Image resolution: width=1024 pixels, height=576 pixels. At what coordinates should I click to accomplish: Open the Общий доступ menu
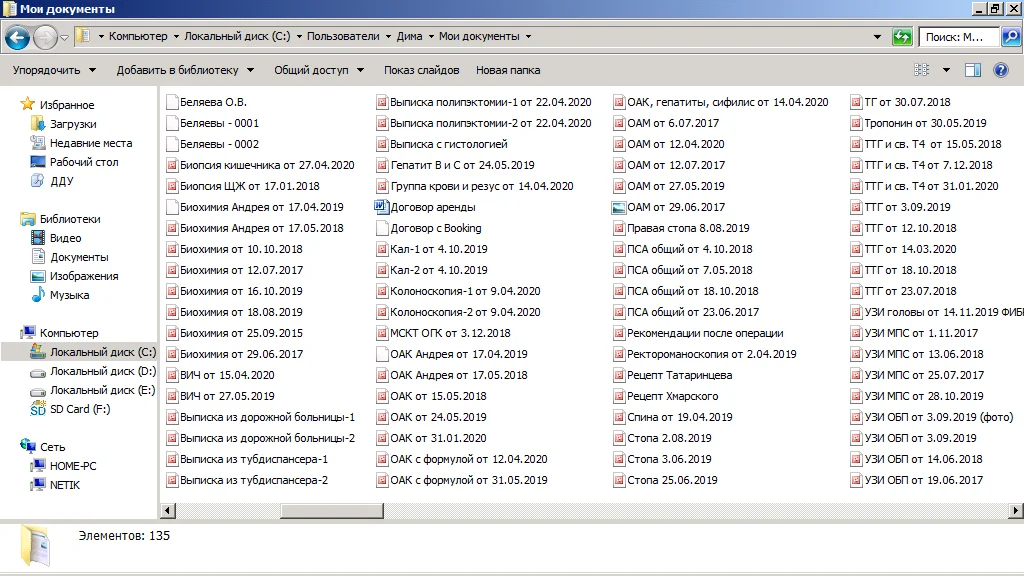319,70
